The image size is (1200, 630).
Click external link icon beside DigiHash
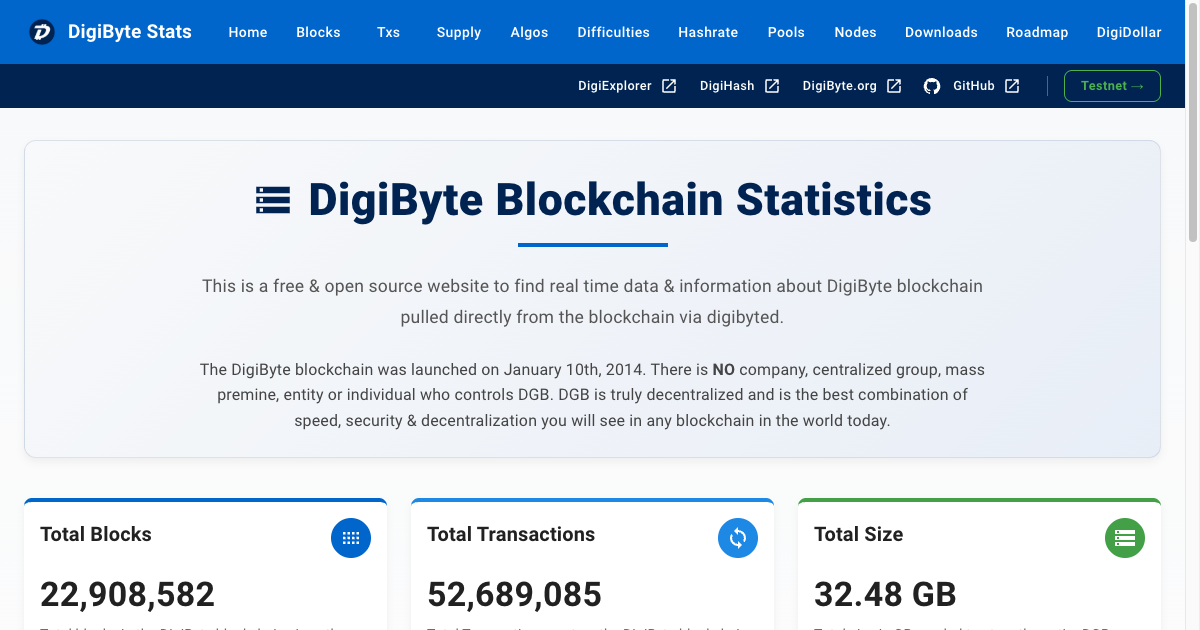pos(772,86)
